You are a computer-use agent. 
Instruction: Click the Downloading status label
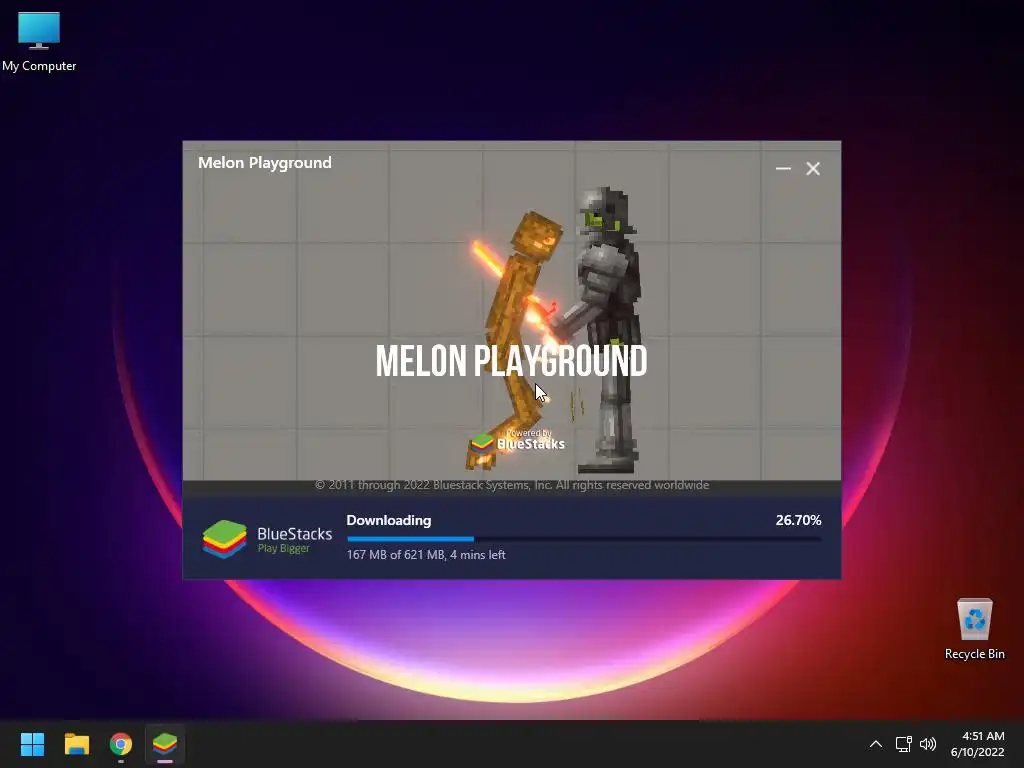[x=389, y=520]
